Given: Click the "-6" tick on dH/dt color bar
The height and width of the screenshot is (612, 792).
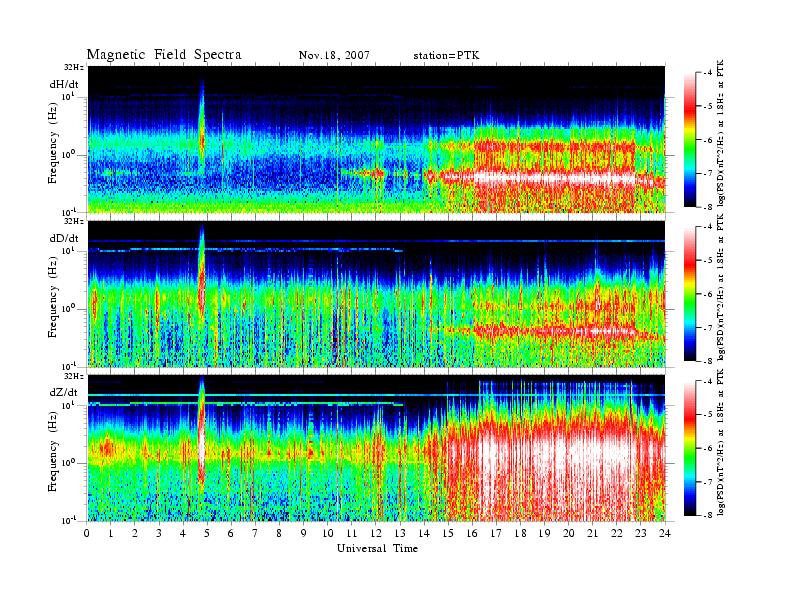Looking at the screenshot, I should coord(708,140).
